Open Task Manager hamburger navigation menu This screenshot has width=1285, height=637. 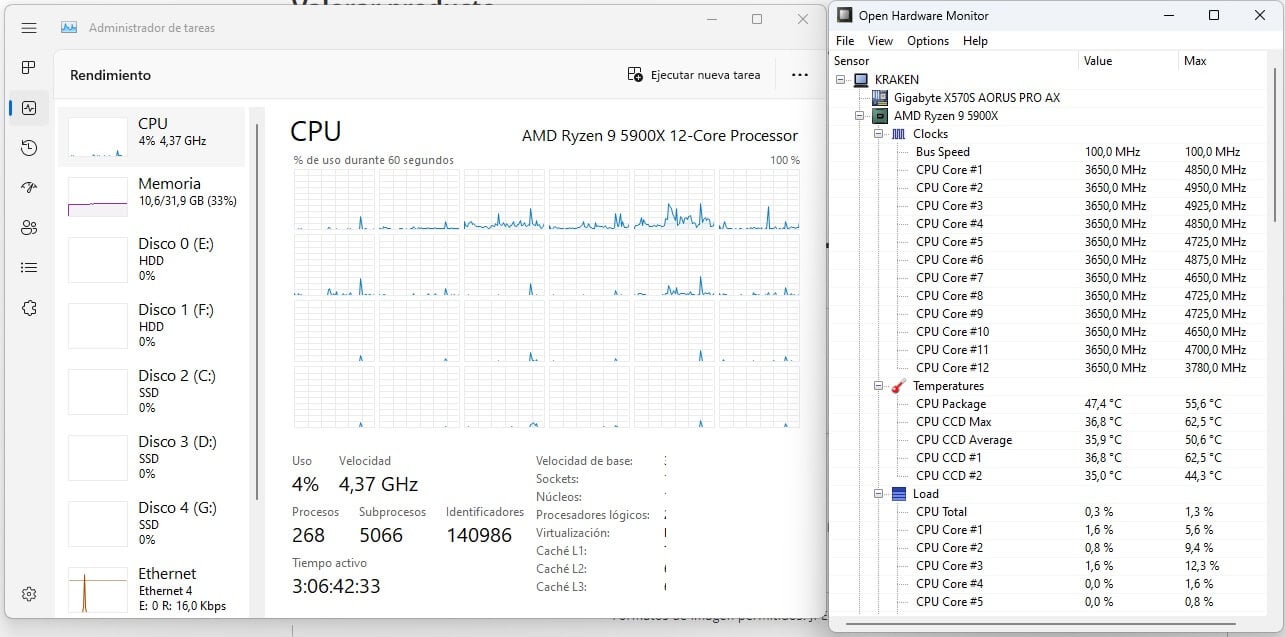29,28
